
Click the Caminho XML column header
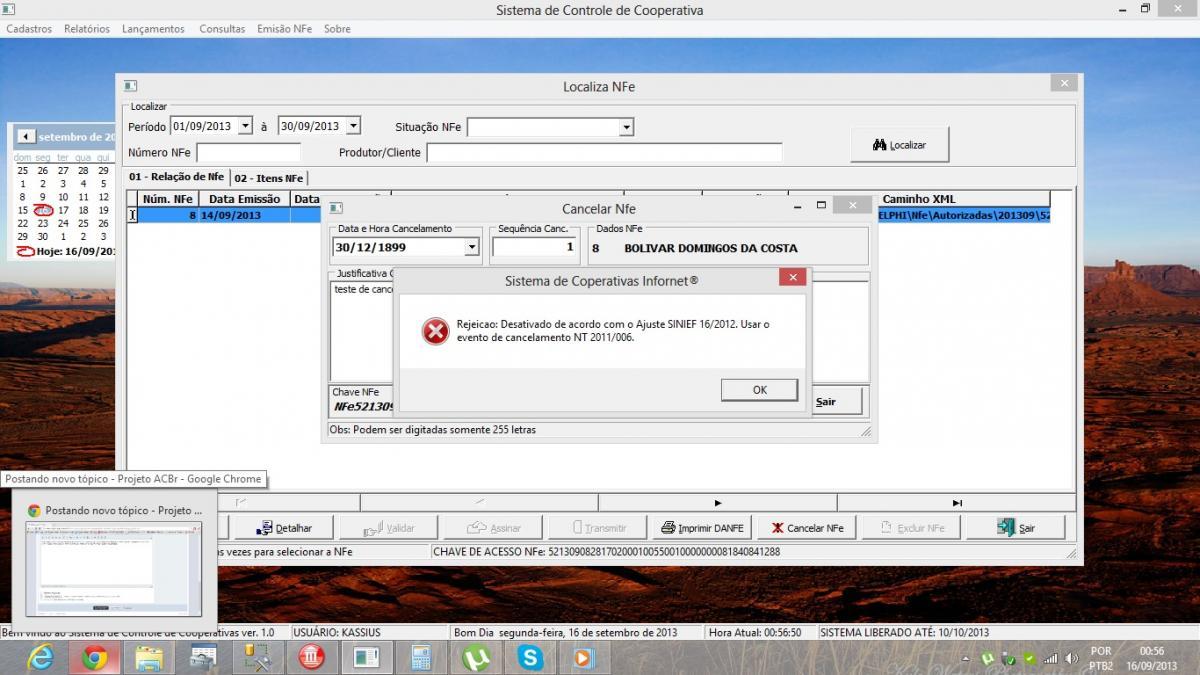[919, 199]
